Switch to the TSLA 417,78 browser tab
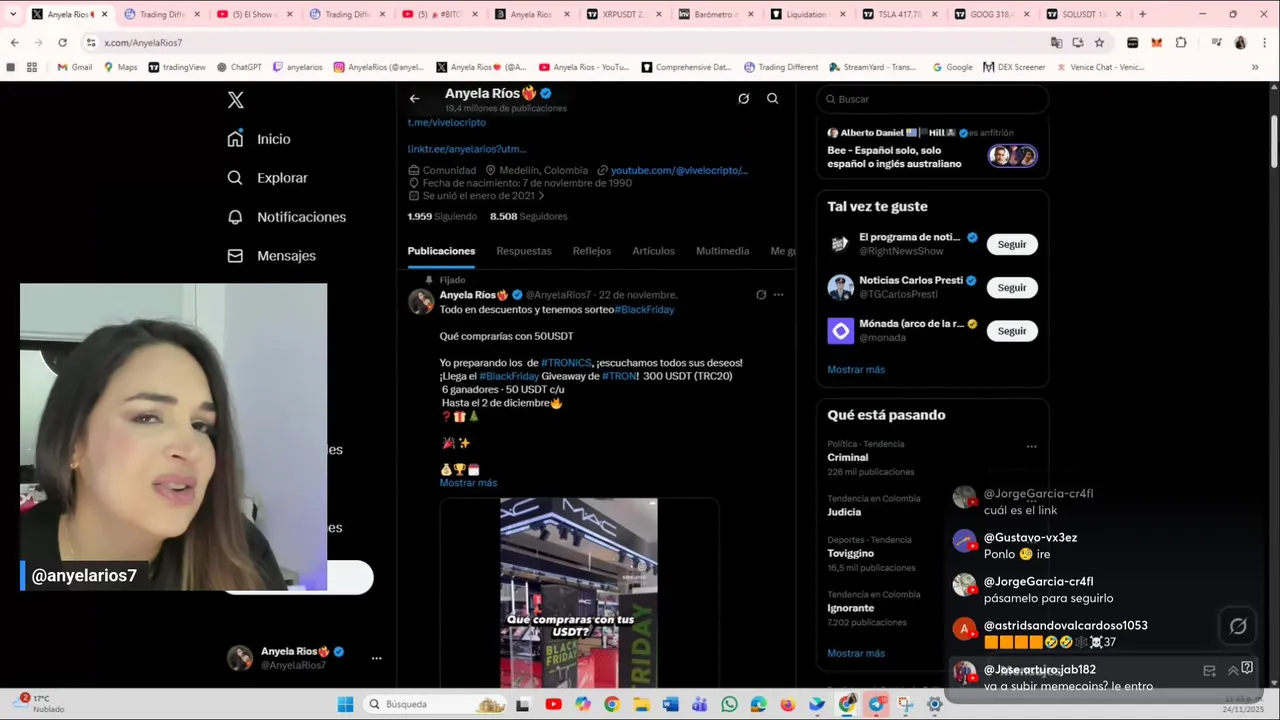This screenshot has width=1280, height=720. [x=898, y=14]
